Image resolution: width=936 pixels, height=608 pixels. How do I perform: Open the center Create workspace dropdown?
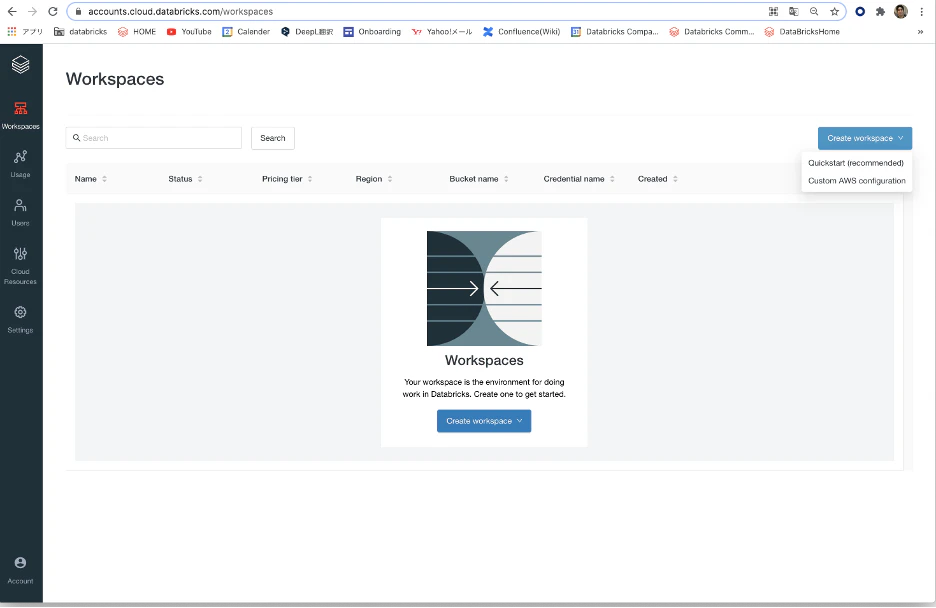pos(484,421)
